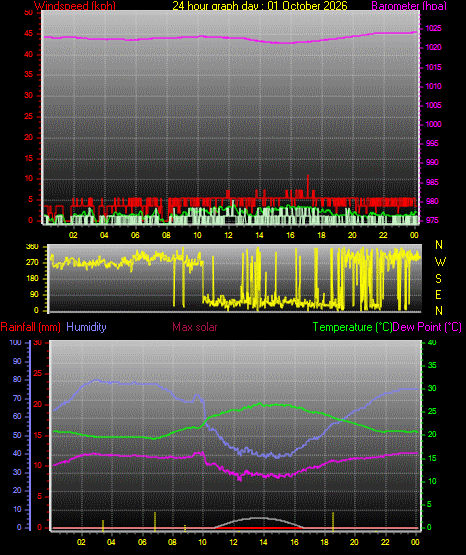Image resolution: width=466 pixels, height=555 pixels.
Task: Click the 270 wind direction axis value
Action: pyautogui.click(x=32, y=263)
